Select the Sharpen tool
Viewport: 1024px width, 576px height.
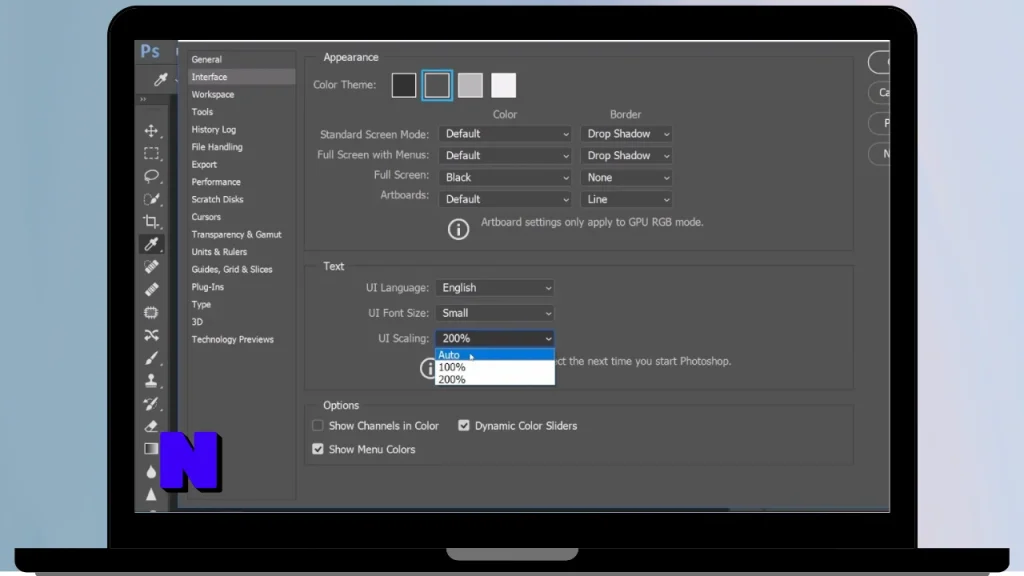coord(151,494)
